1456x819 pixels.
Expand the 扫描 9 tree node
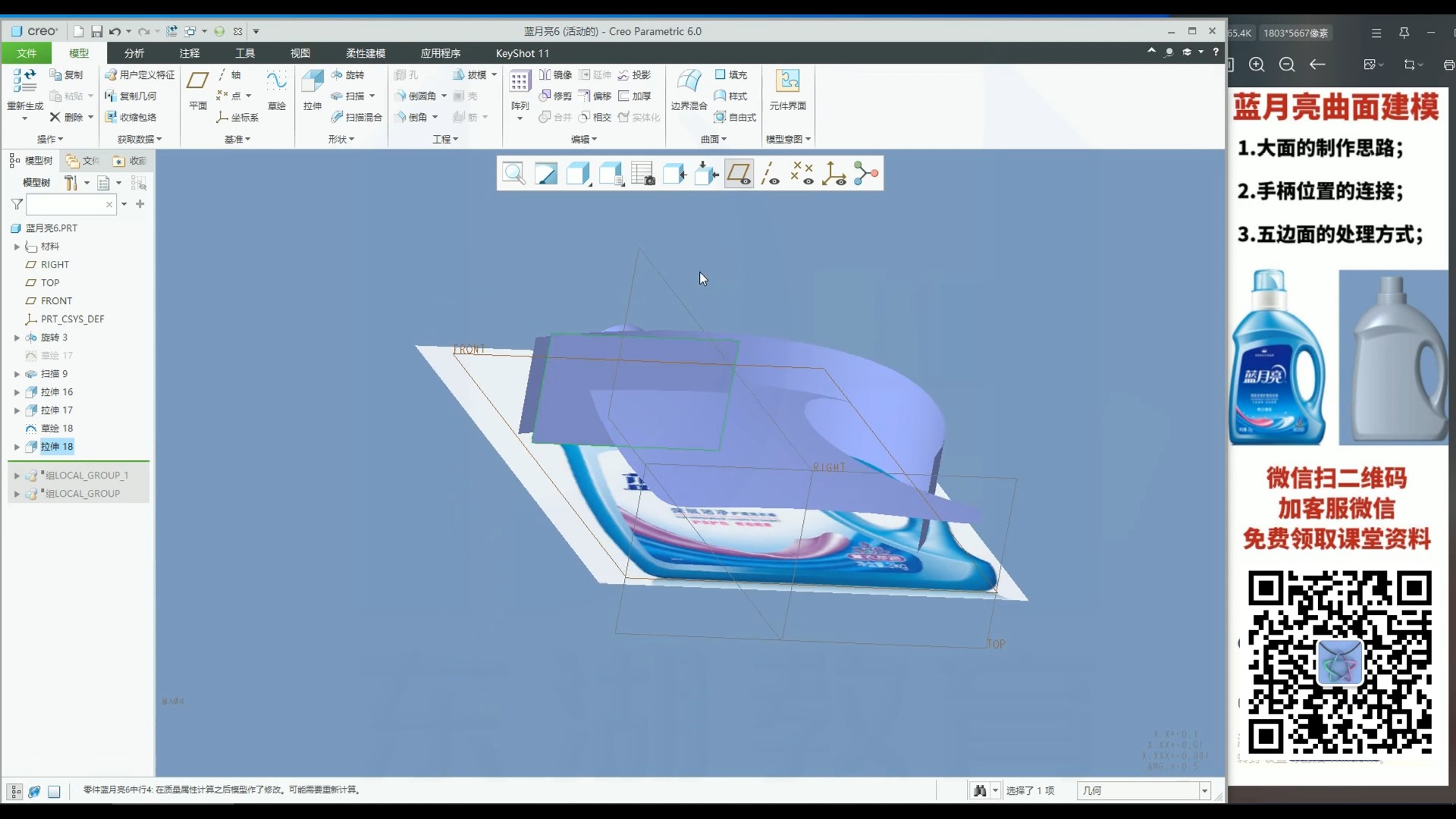(17, 374)
